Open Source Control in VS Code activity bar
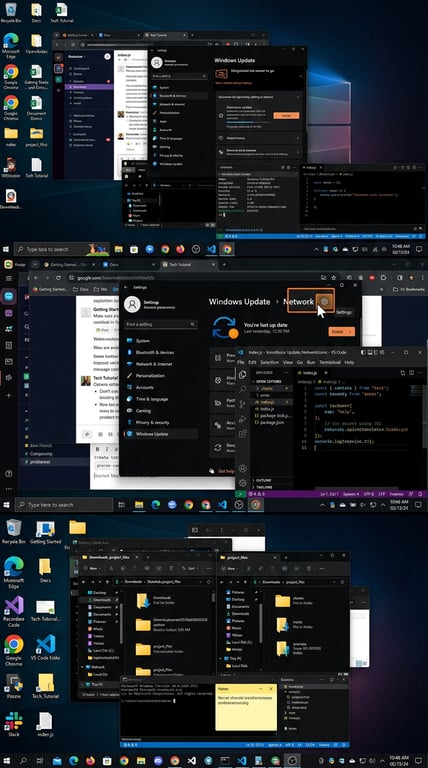This screenshot has width=428, height=768. point(242,405)
